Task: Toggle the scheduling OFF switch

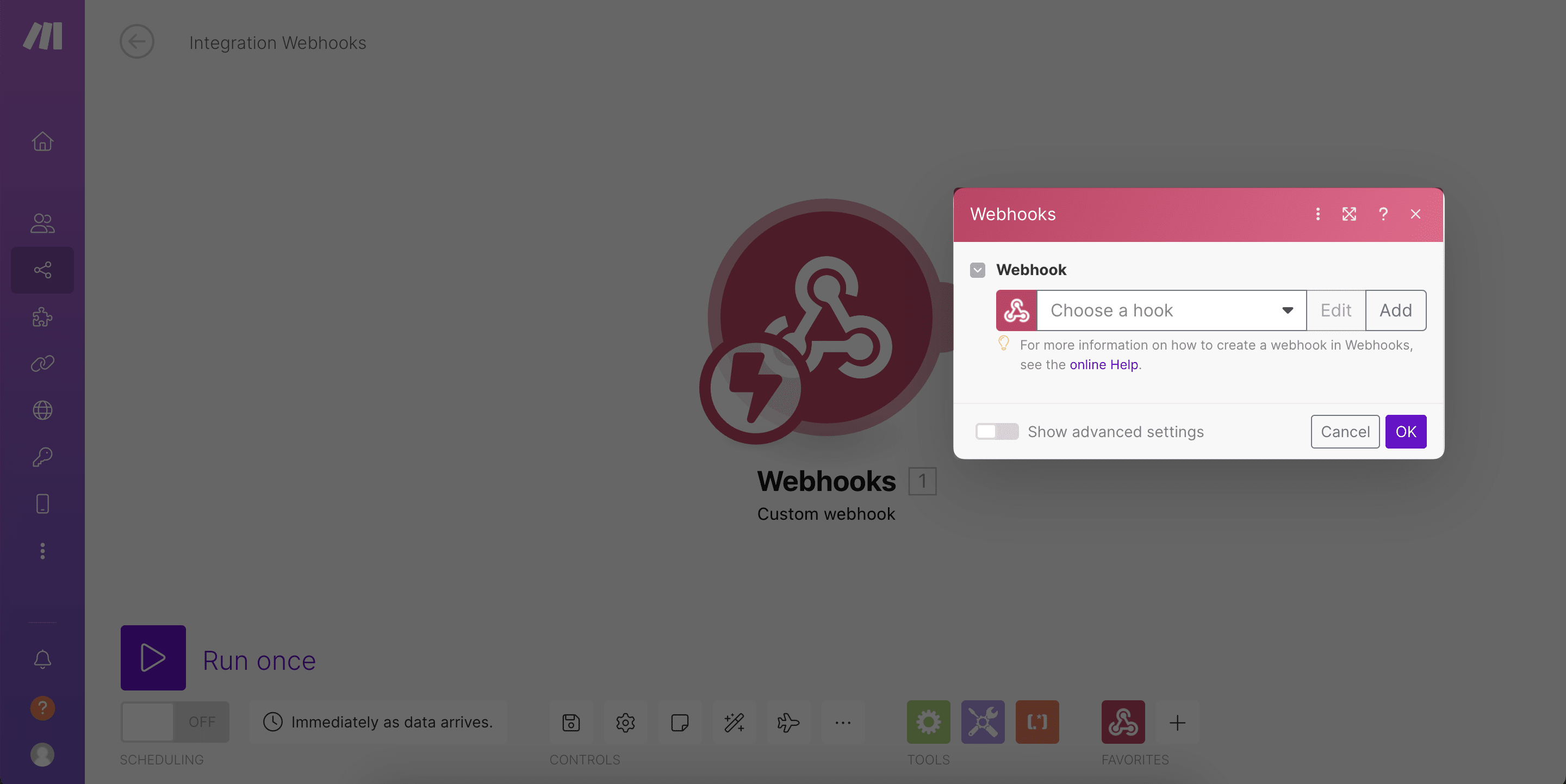Action: 174,720
